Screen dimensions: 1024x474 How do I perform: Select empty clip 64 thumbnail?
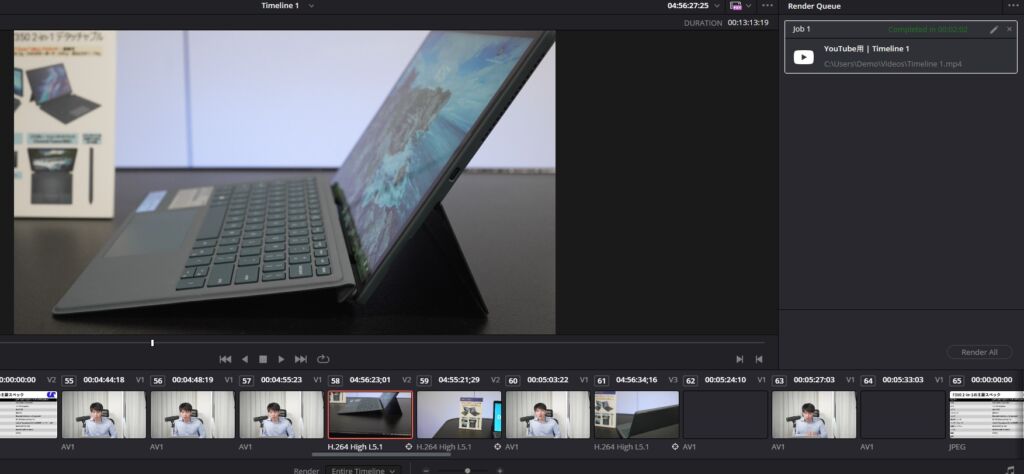point(903,415)
